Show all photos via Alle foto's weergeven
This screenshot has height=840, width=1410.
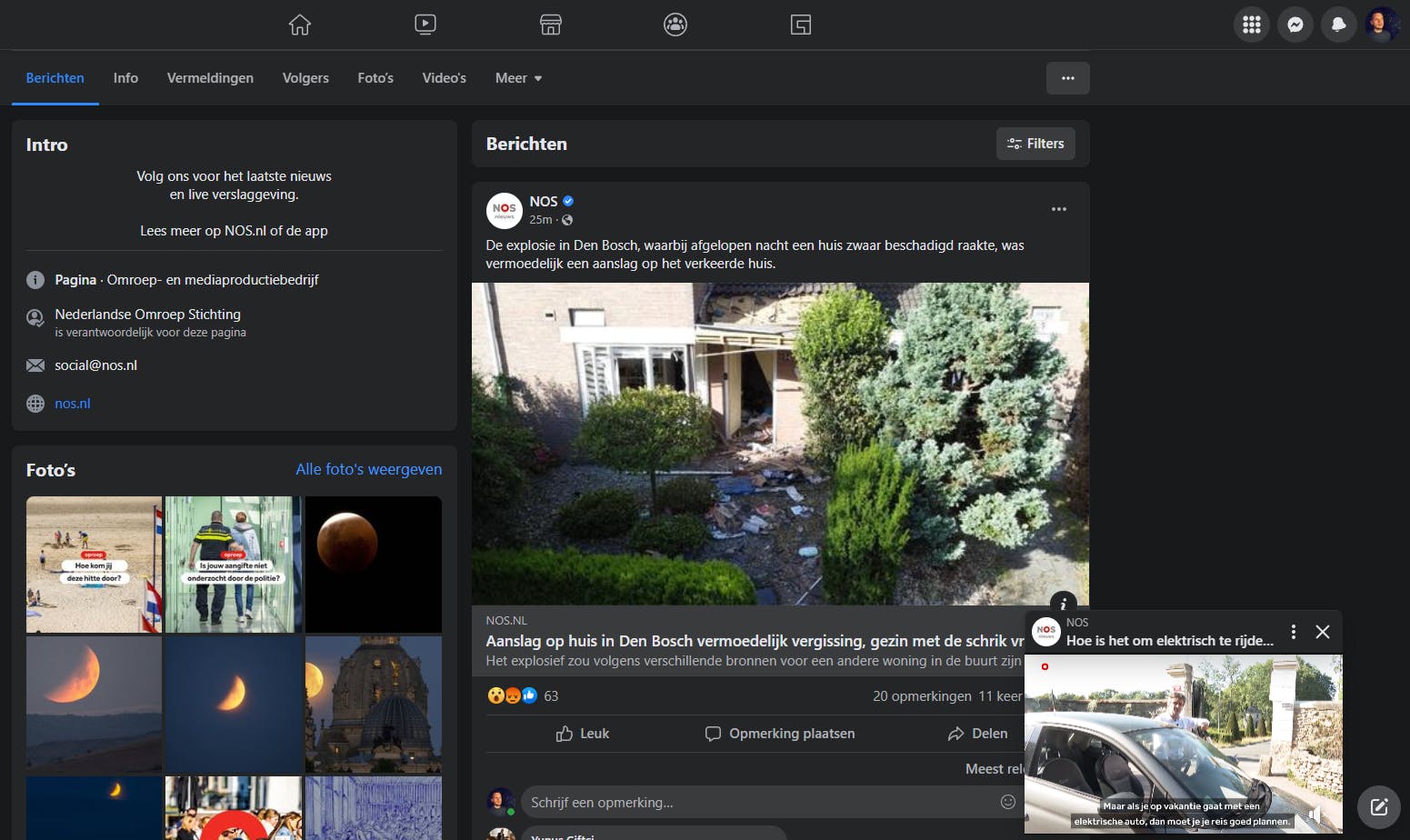368,469
